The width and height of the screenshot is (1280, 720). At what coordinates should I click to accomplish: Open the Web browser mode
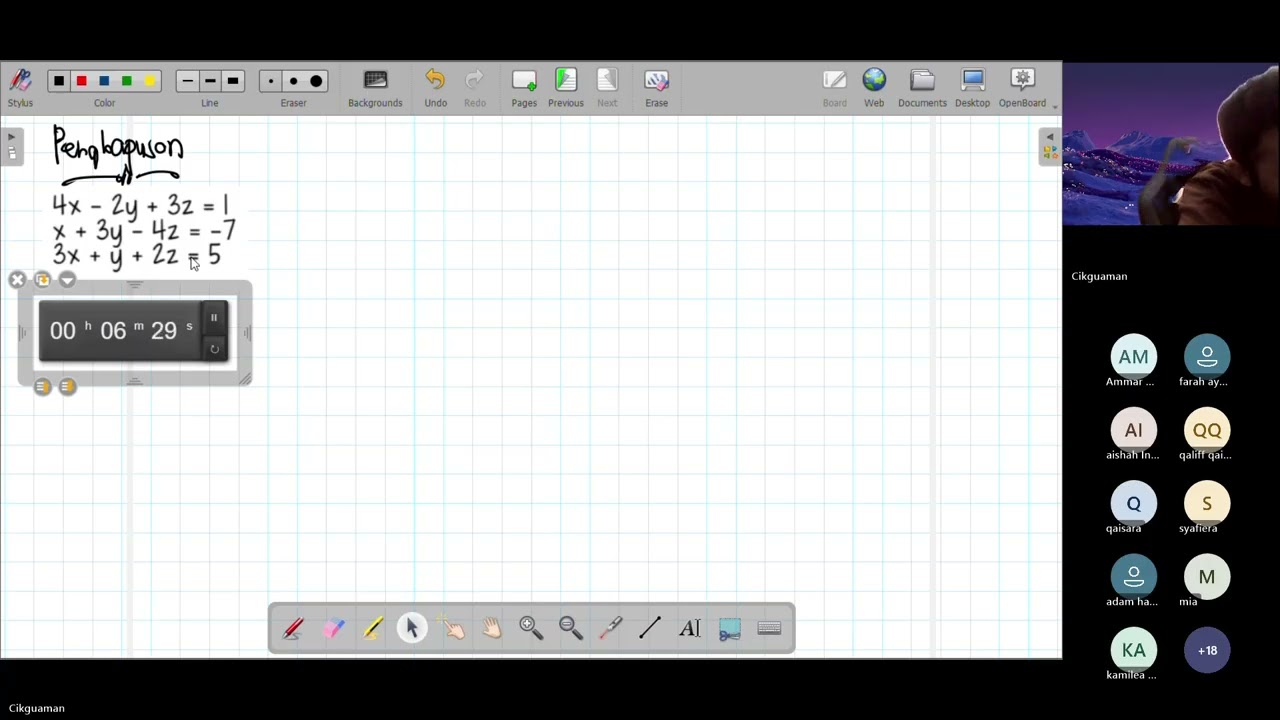coord(874,87)
